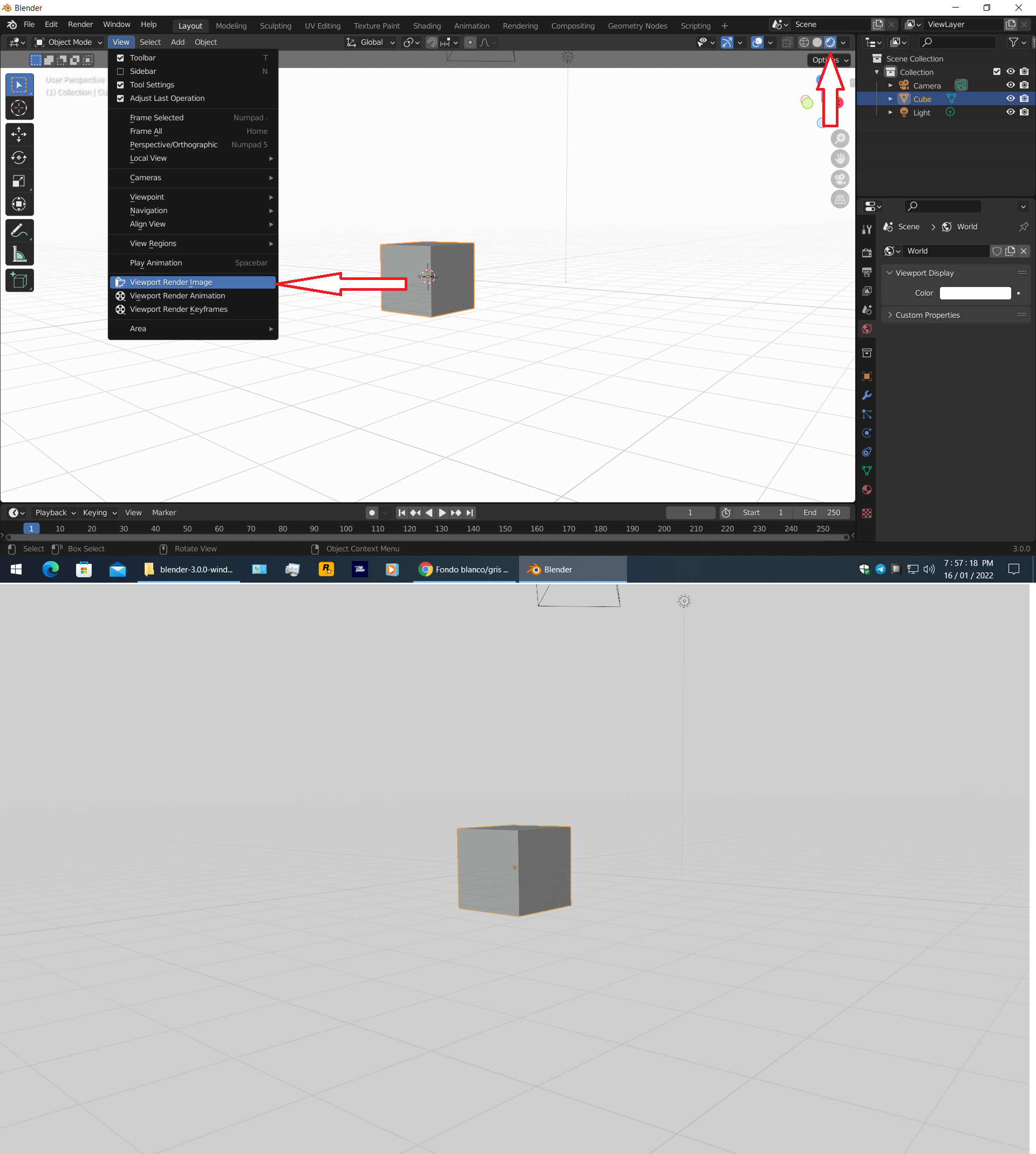Toggle camera view in viewport
Screen dimensions: 1036x1154
pos(840,179)
